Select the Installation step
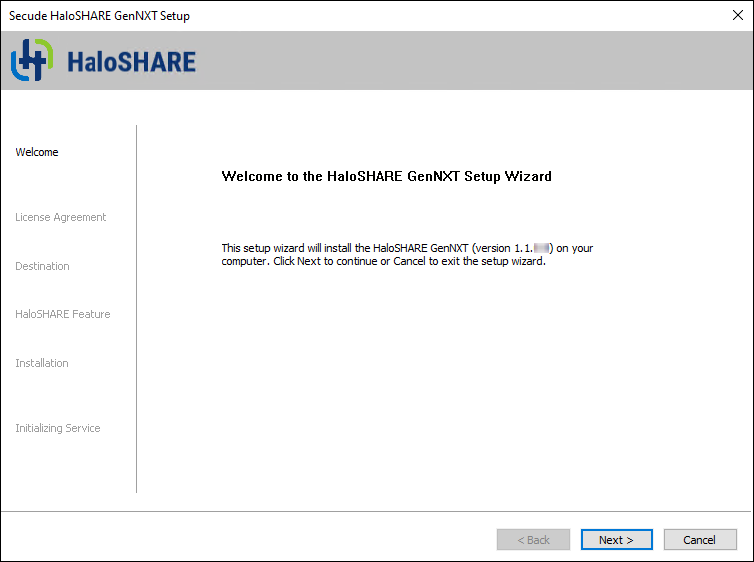 tap(42, 363)
